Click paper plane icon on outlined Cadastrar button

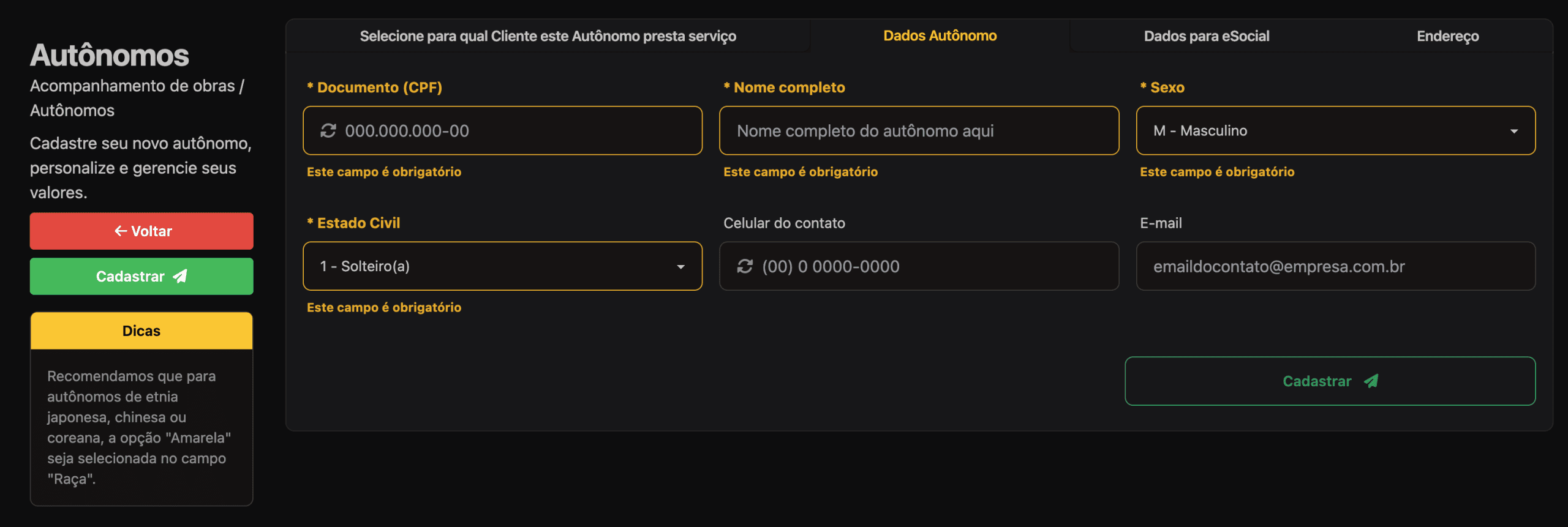click(x=1371, y=381)
